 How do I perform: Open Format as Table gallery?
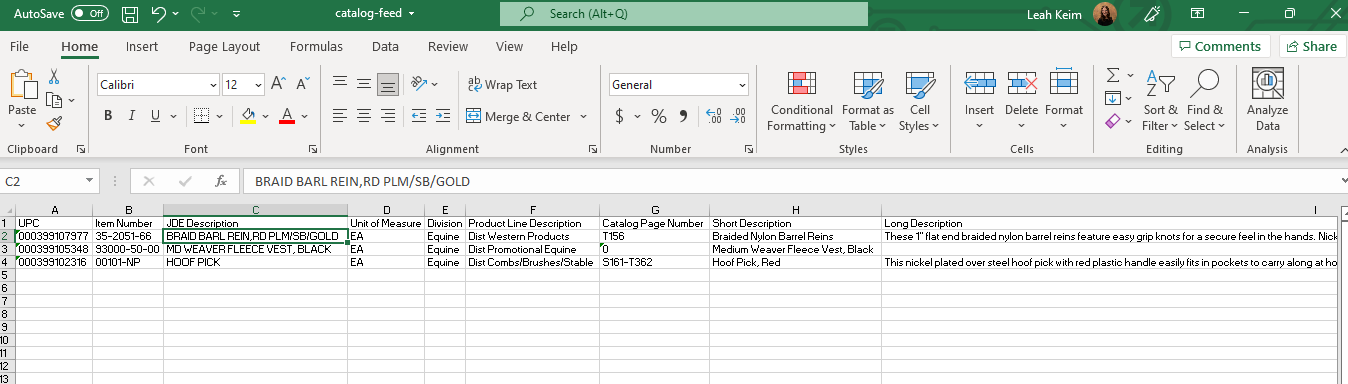pyautogui.click(x=867, y=102)
